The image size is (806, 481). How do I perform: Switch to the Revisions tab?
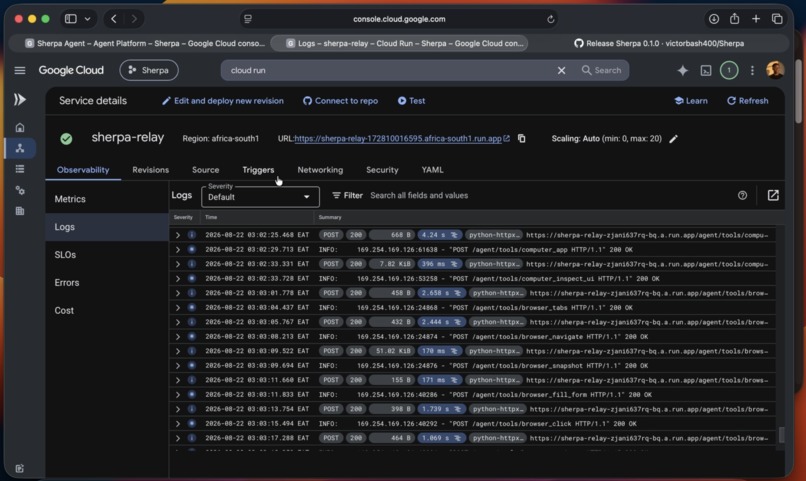pyautogui.click(x=151, y=170)
